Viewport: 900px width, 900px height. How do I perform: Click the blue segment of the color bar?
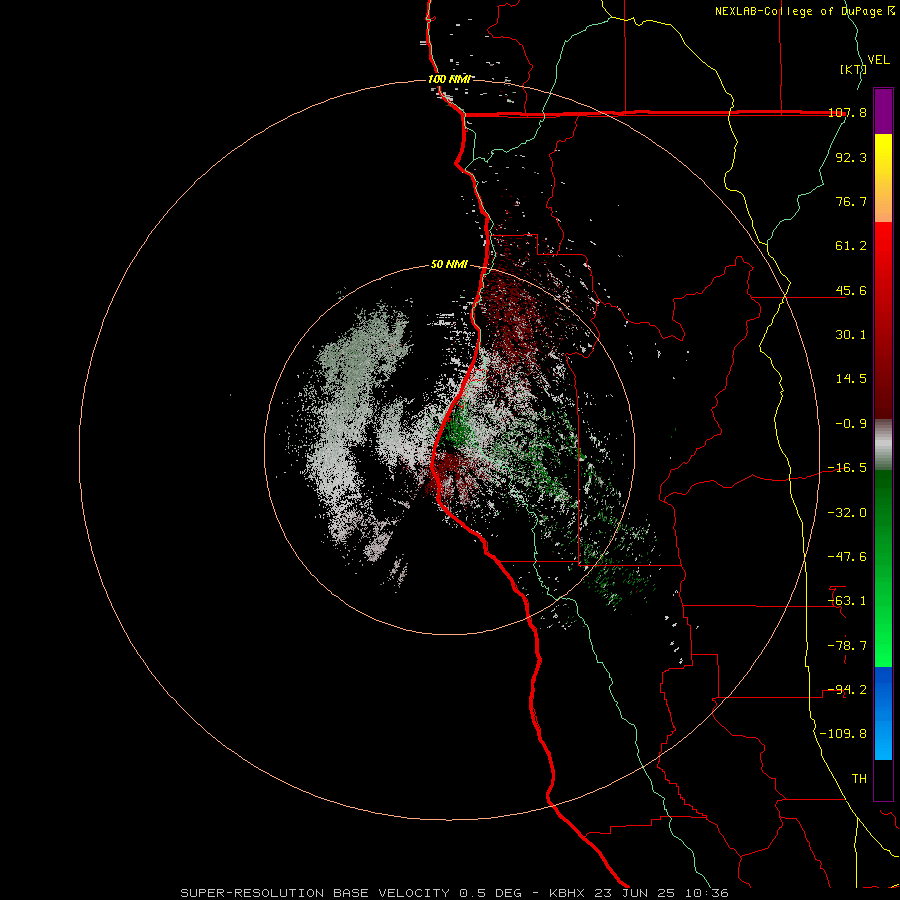[x=883, y=713]
